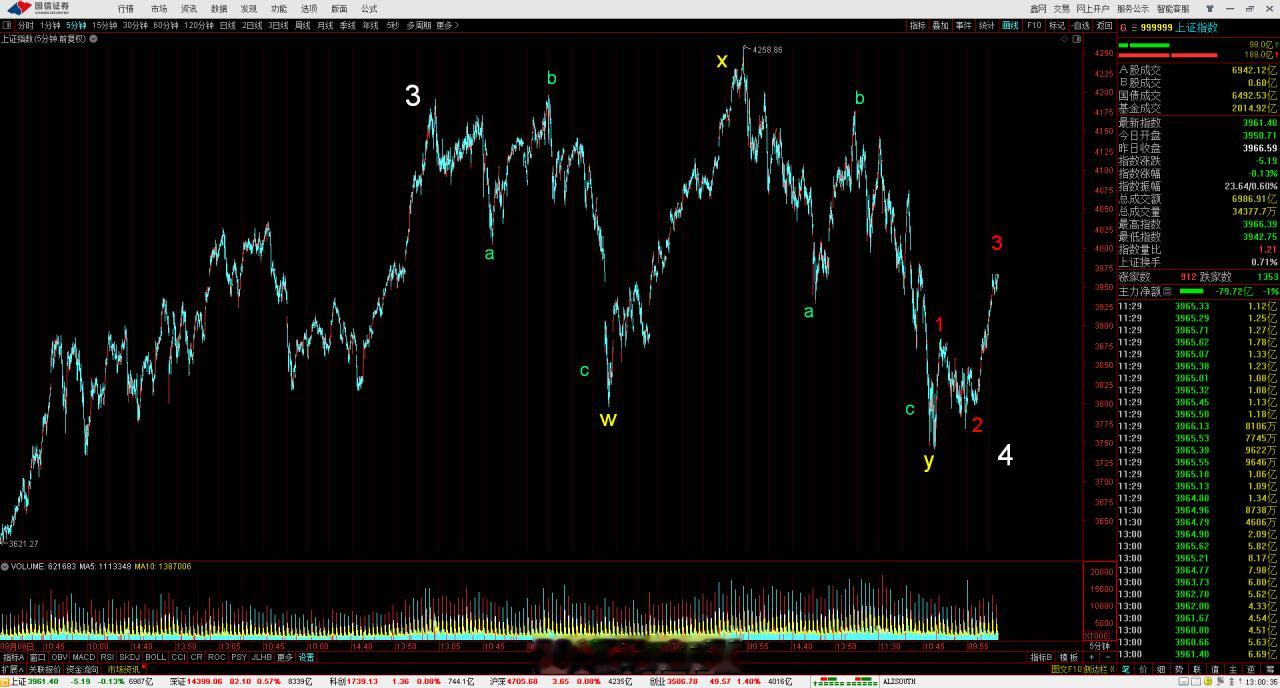This screenshot has height=688, width=1280.
Task: Select the PSY indicator
Action: point(239,657)
